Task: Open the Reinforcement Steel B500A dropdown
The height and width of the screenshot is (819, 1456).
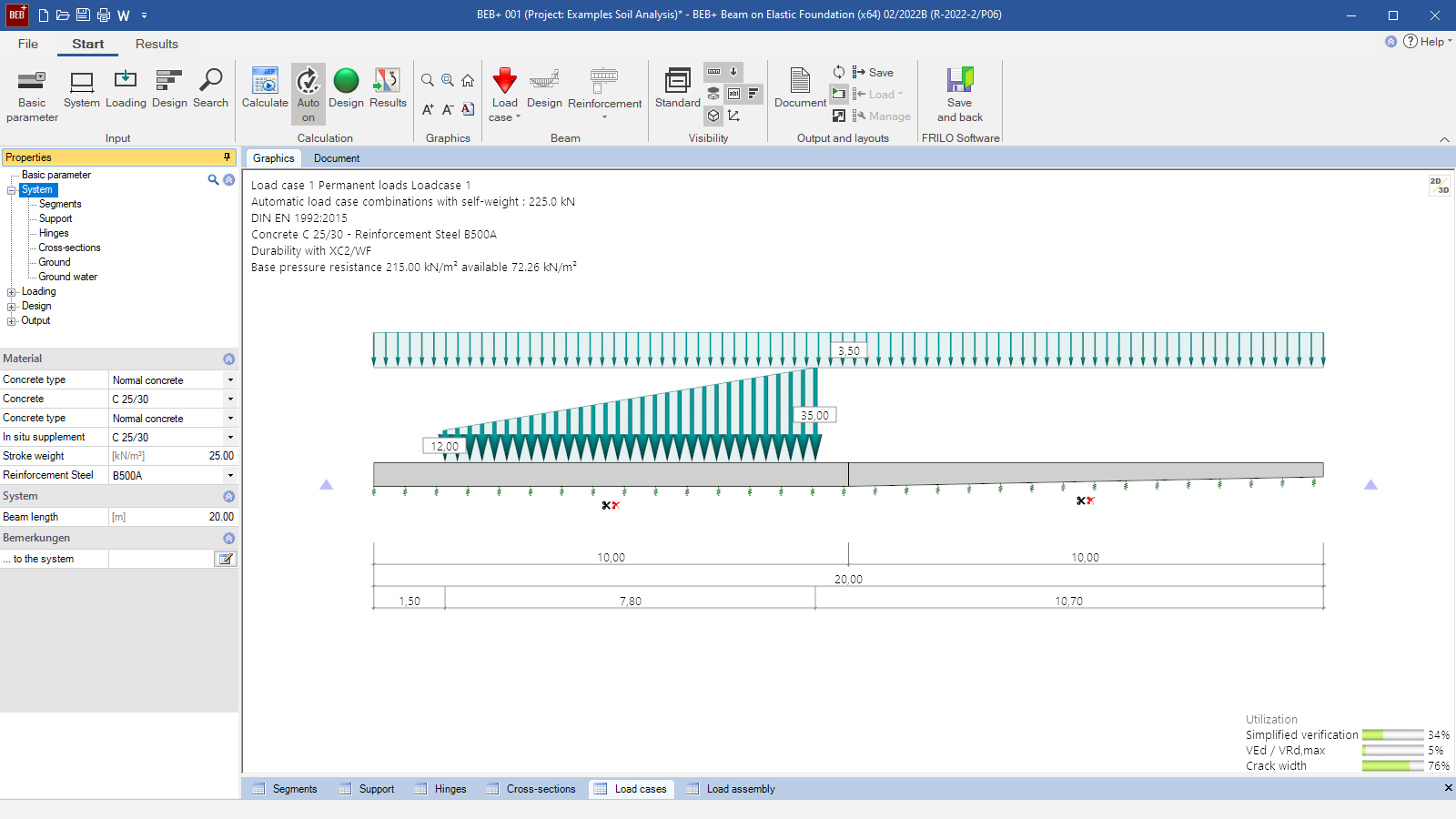Action: click(230, 476)
